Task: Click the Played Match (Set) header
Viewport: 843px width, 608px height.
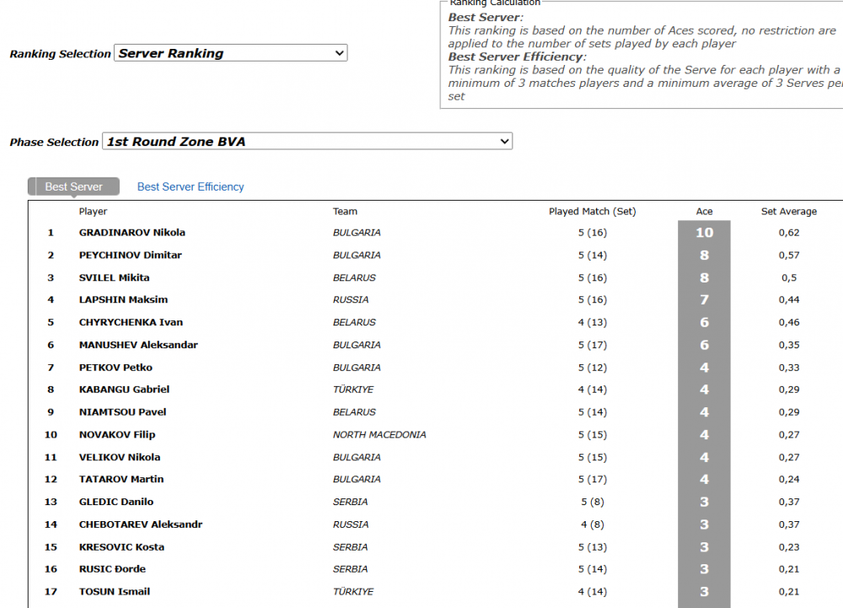Action: pyautogui.click(x=592, y=211)
